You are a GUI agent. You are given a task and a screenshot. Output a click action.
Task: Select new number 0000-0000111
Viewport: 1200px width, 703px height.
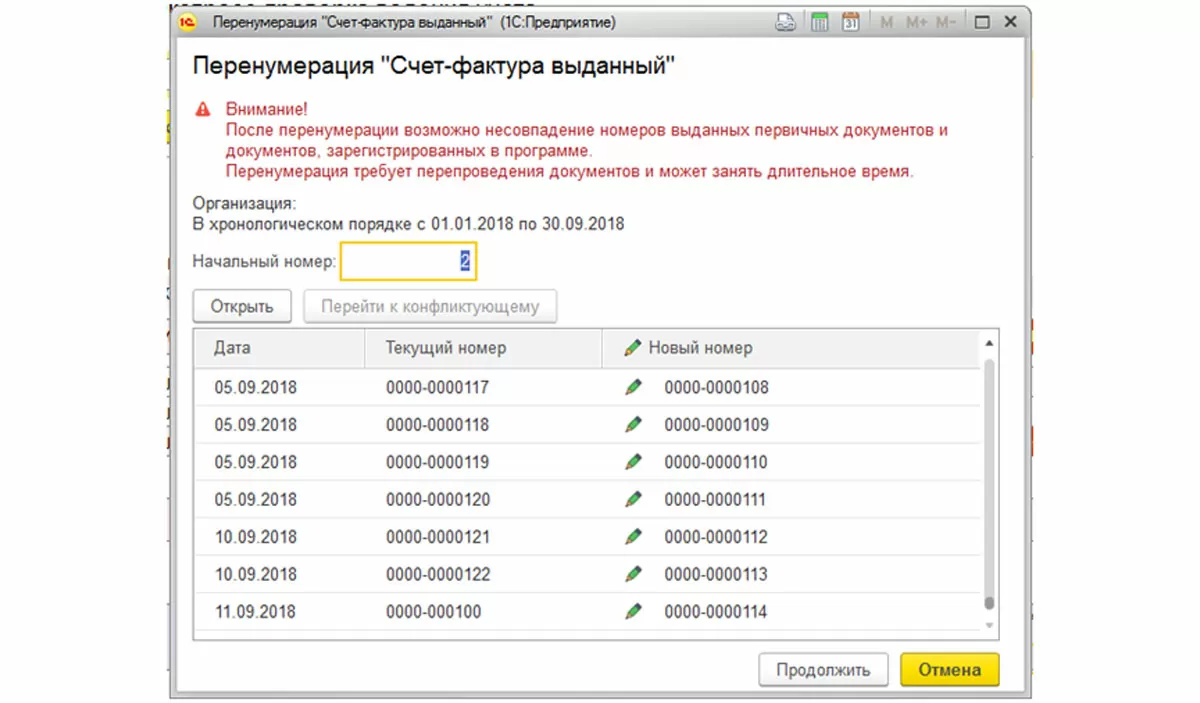tap(716, 499)
